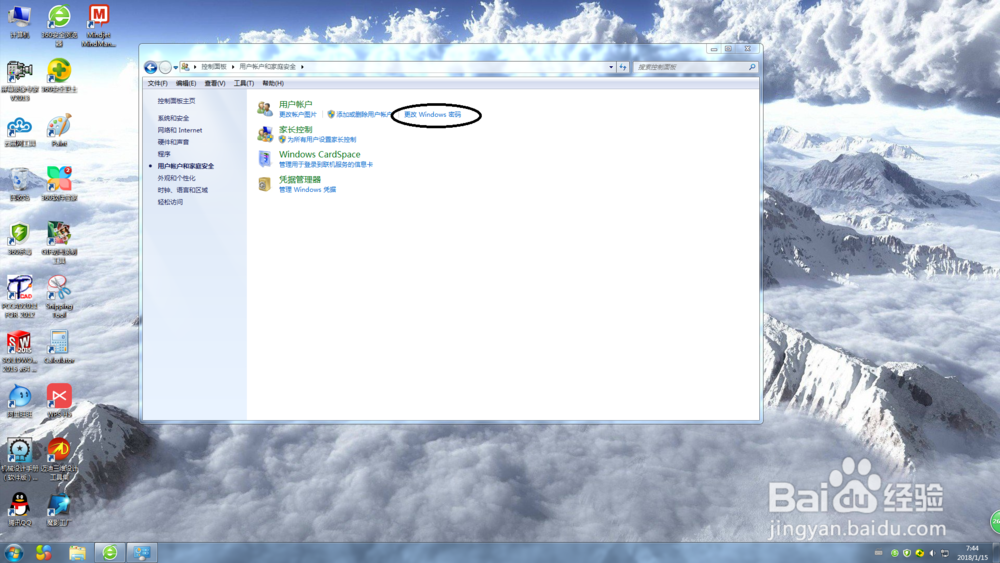Launch the CAD desktop shortcut

20,296
